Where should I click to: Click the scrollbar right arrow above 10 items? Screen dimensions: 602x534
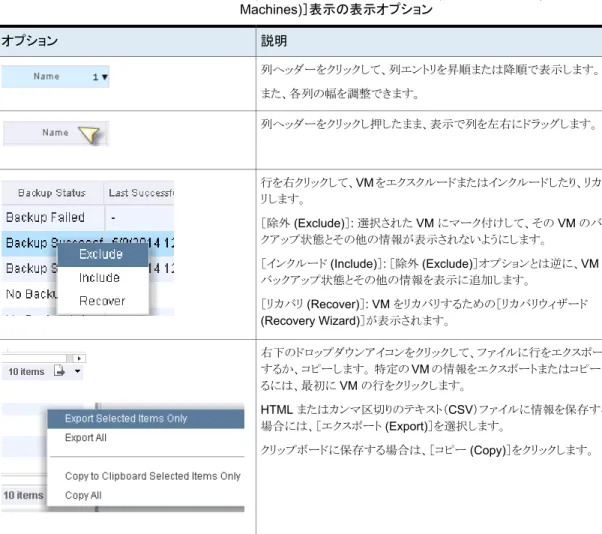click(x=79, y=359)
